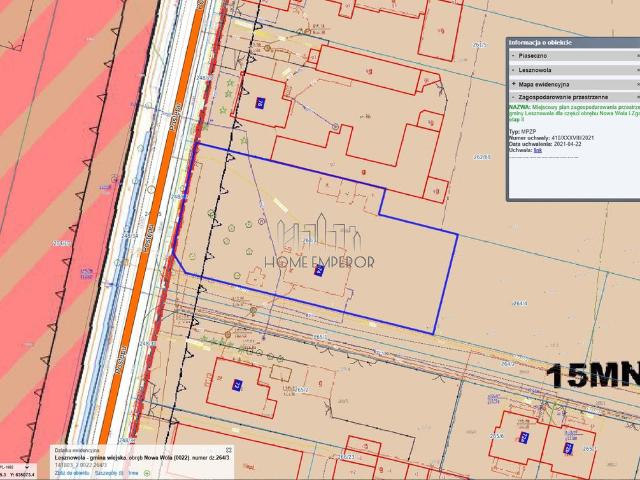Open the Szczegóły link in parcel popup
Viewport: 640px width, 480px height.
coord(107,472)
